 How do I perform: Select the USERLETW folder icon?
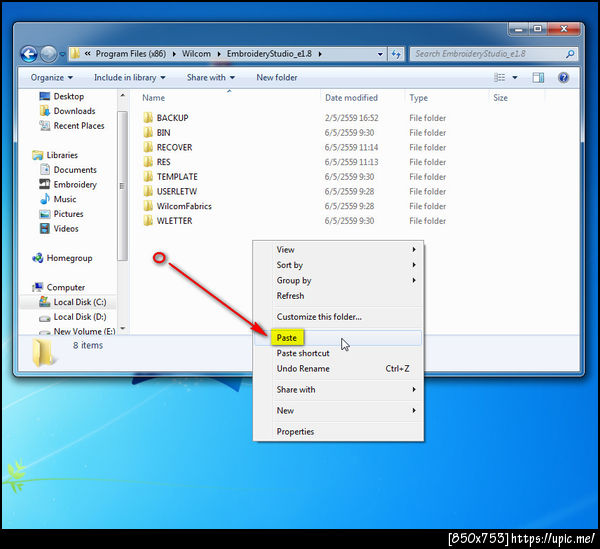click(x=148, y=191)
